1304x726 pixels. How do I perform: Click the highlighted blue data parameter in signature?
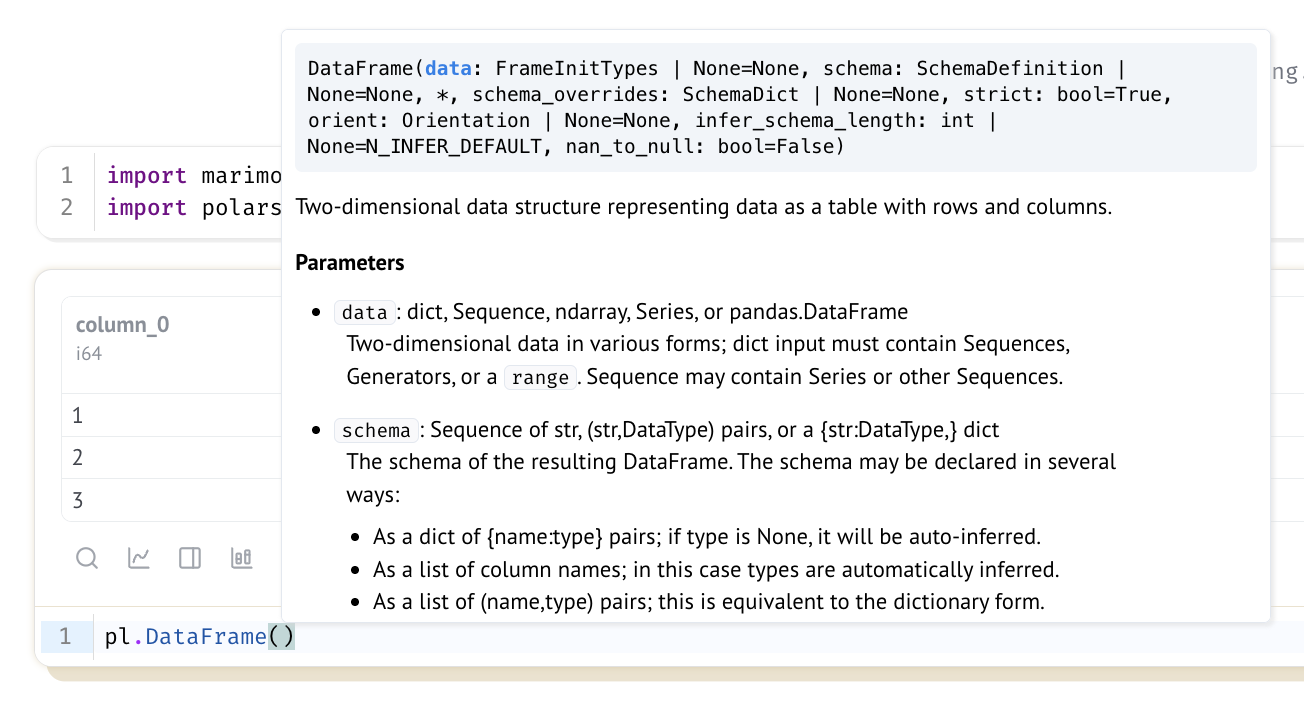[x=447, y=69]
